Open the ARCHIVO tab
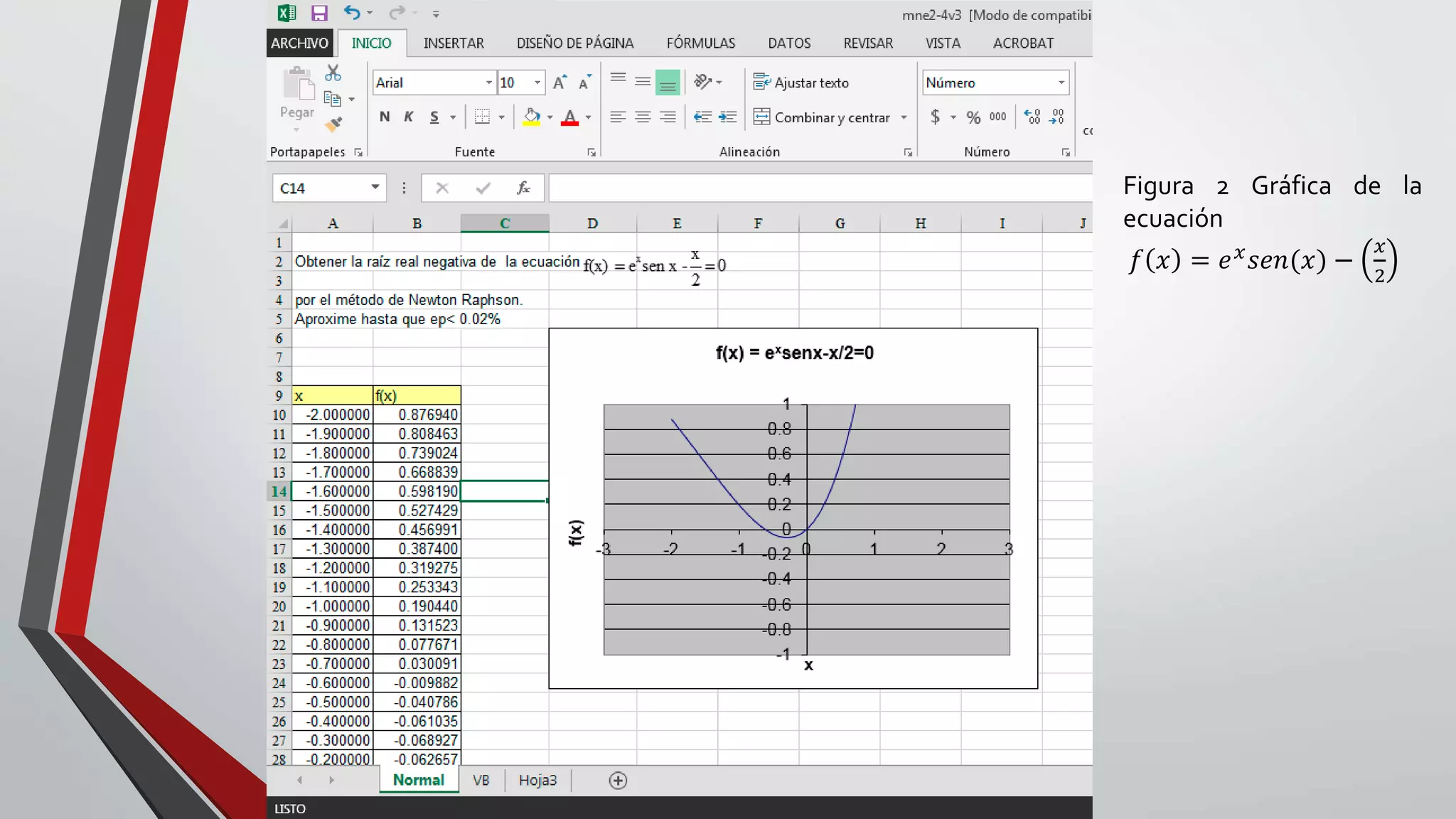This screenshot has width=1456, height=819. point(299,43)
